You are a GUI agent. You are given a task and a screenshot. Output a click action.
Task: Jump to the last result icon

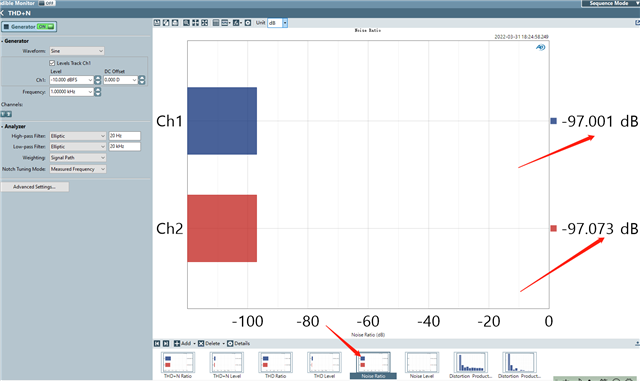click(x=166, y=343)
